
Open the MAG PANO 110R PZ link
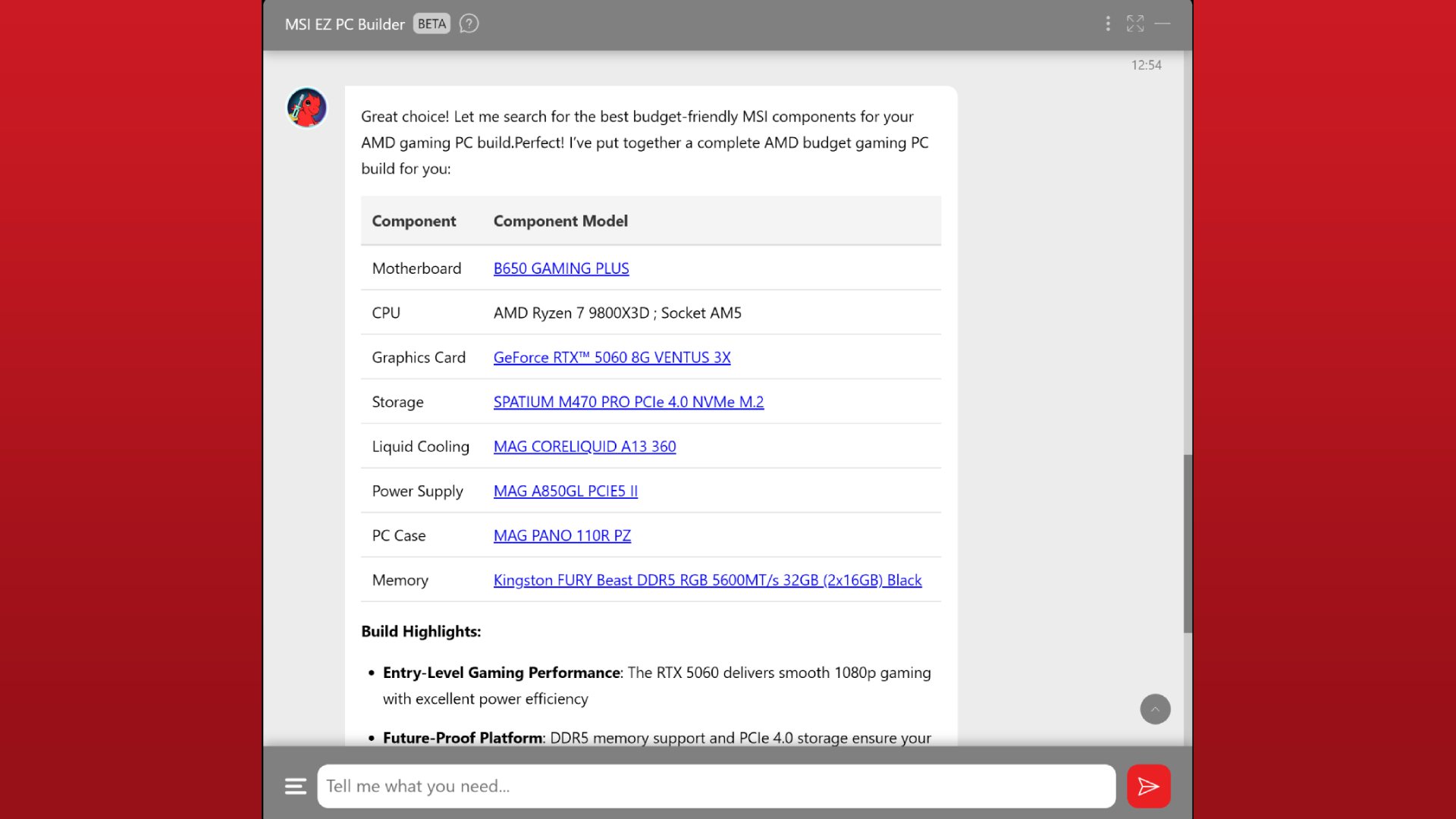coord(562,536)
